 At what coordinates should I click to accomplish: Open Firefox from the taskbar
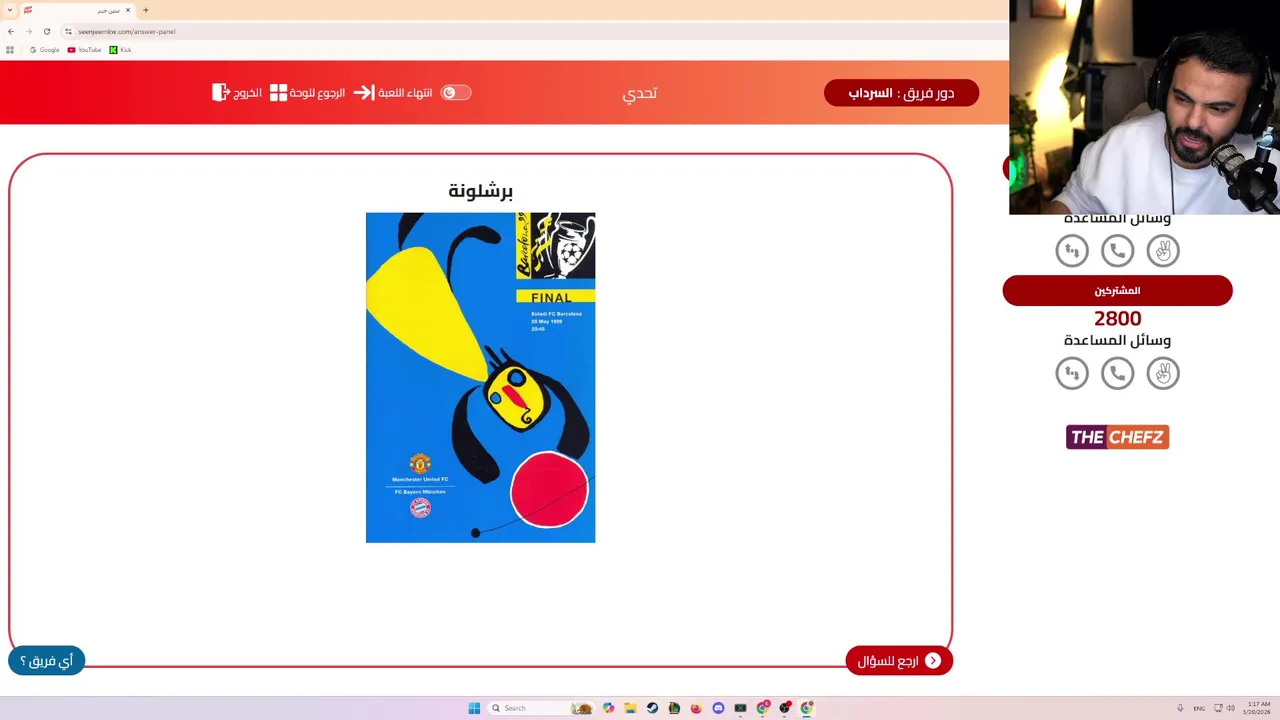coord(696,708)
